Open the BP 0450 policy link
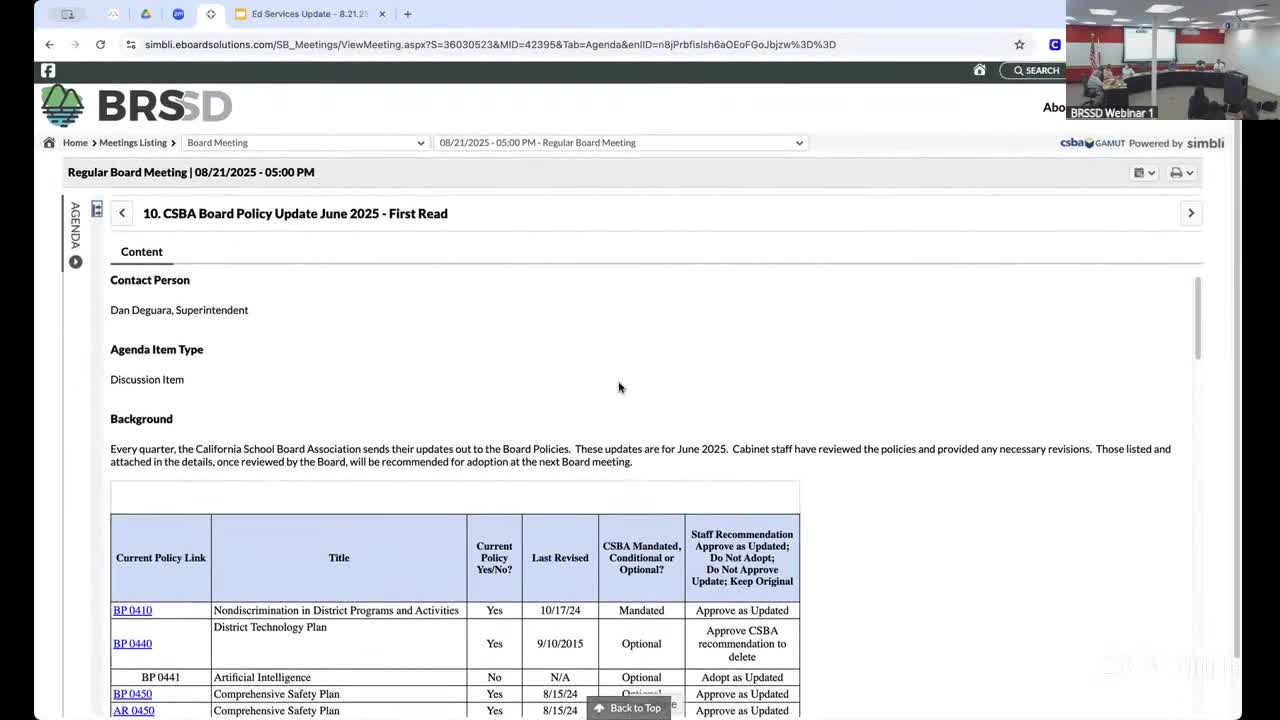This screenshot has width=1280, height=720. point(132,694)
